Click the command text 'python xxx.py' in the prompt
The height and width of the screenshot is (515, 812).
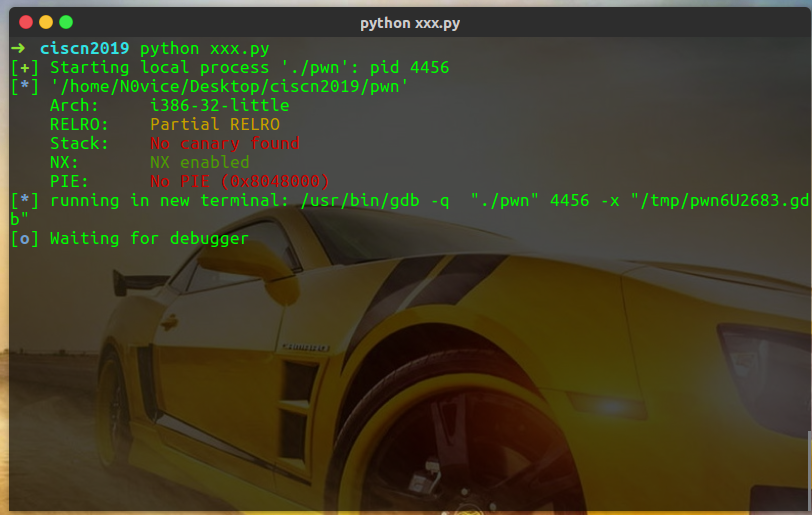(205, 49)
